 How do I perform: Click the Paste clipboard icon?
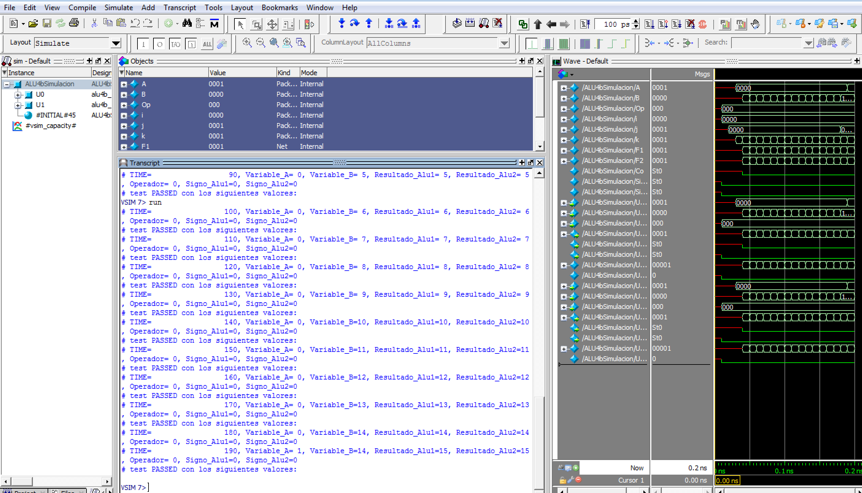[121, 24]
